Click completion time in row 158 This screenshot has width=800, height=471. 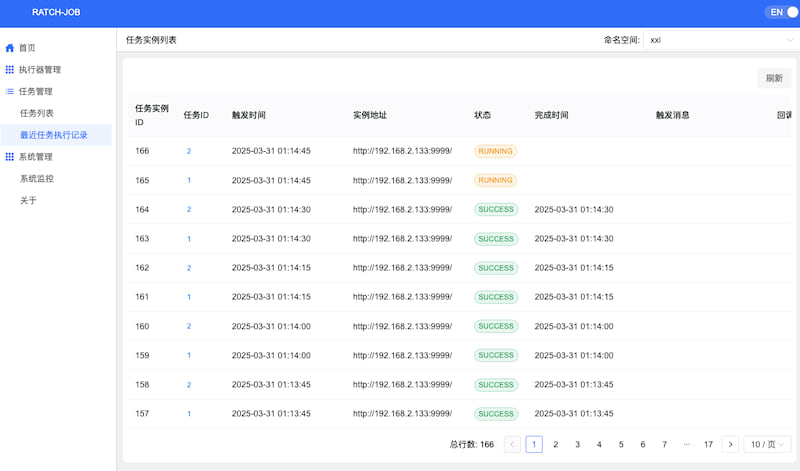(574, 384)
